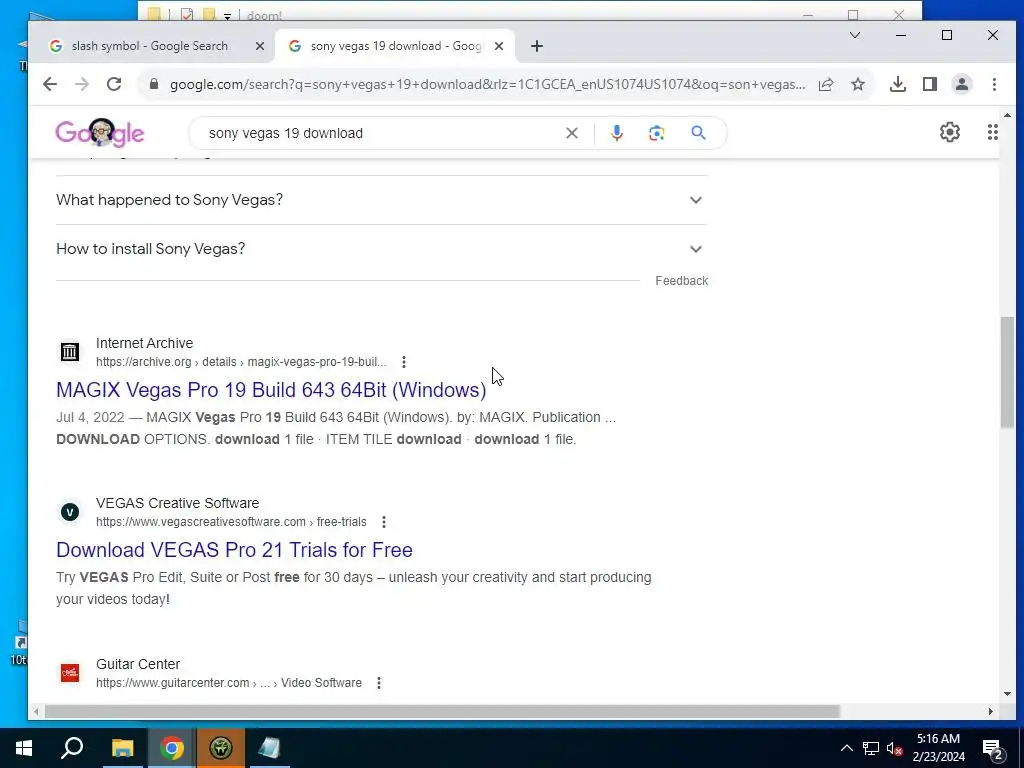Open more options for Internet Archive result
The image size is (1024, 768).
(404, 362)
